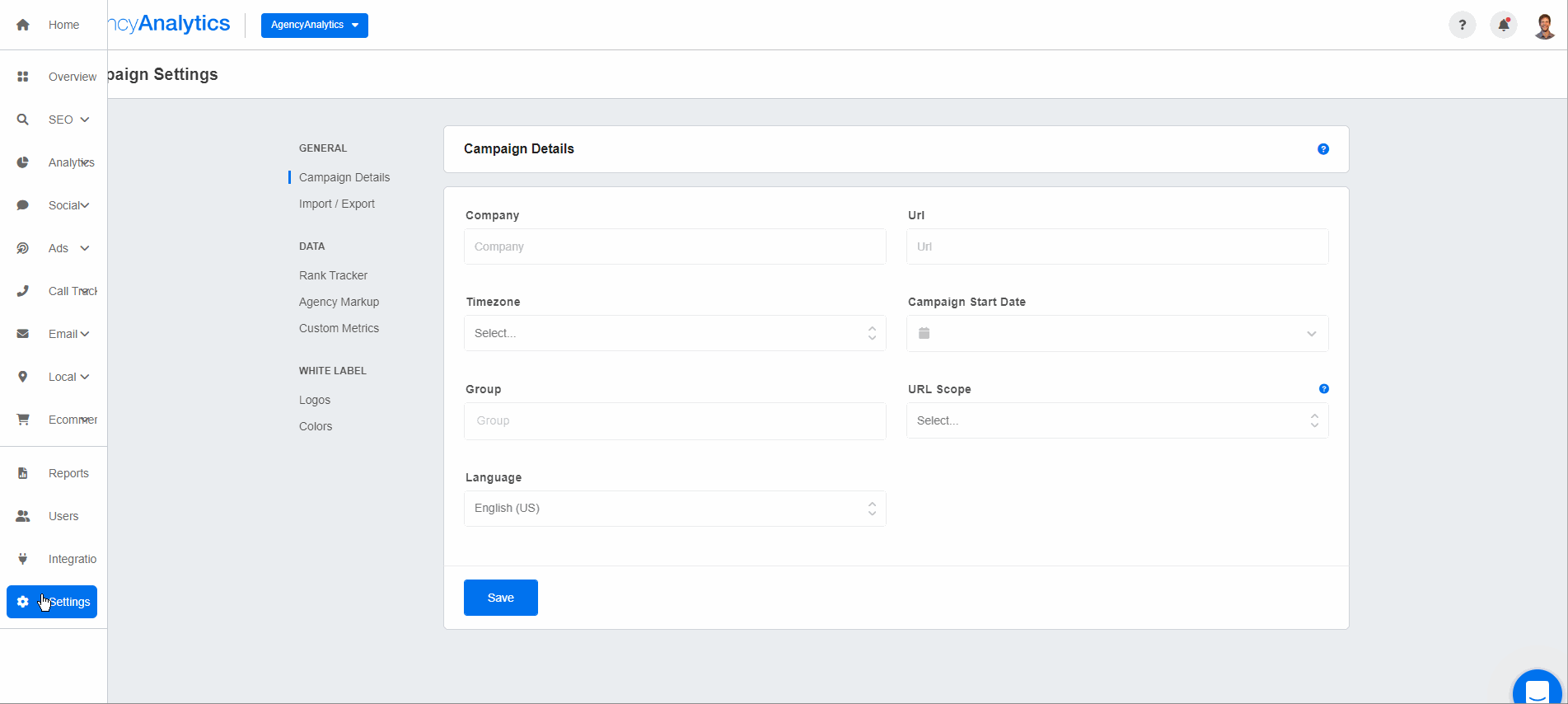Change the Language dropdown from English (US)
The height and width of the screenshot is (704, 1568).
click(674, 509)
